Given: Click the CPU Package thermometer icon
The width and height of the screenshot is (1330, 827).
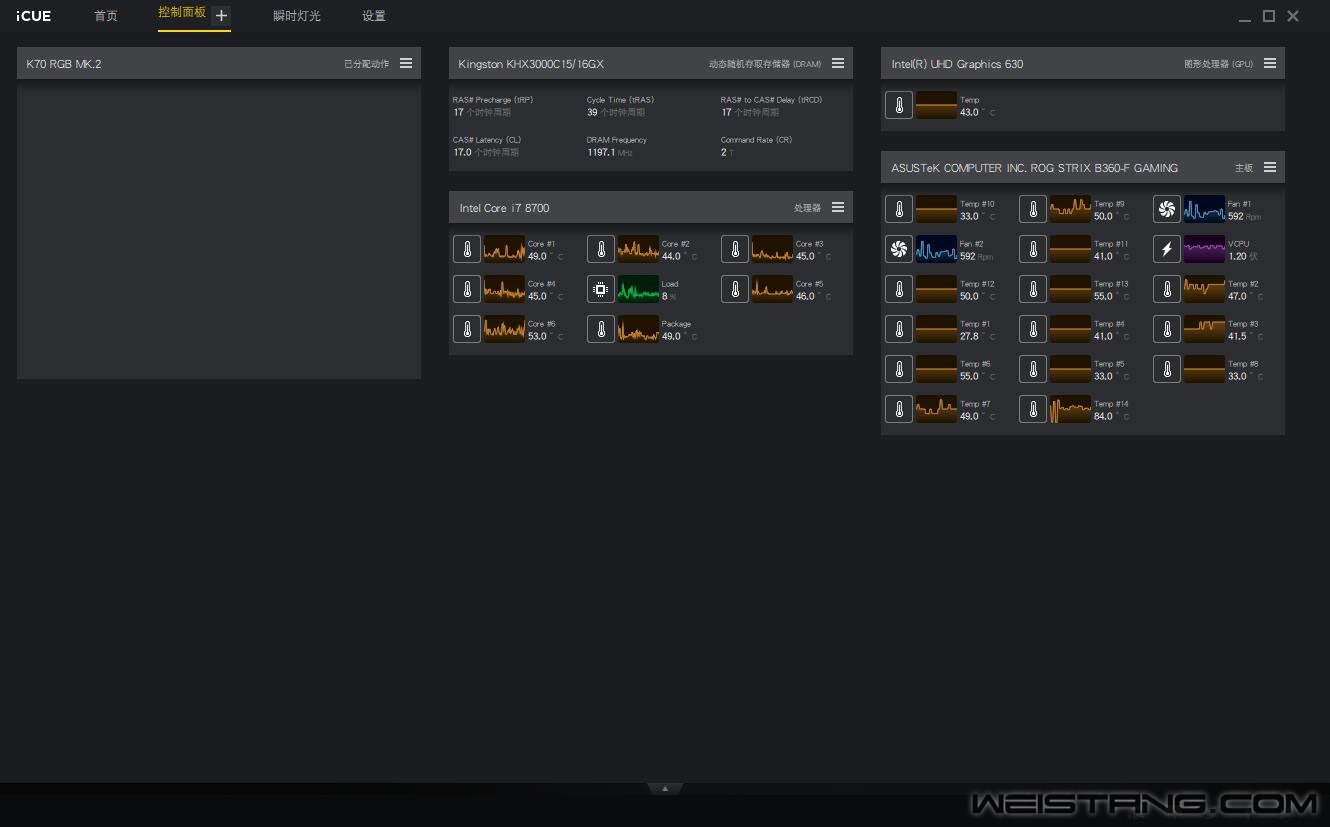Looking at the screenshot, I should tap(601, 329).
